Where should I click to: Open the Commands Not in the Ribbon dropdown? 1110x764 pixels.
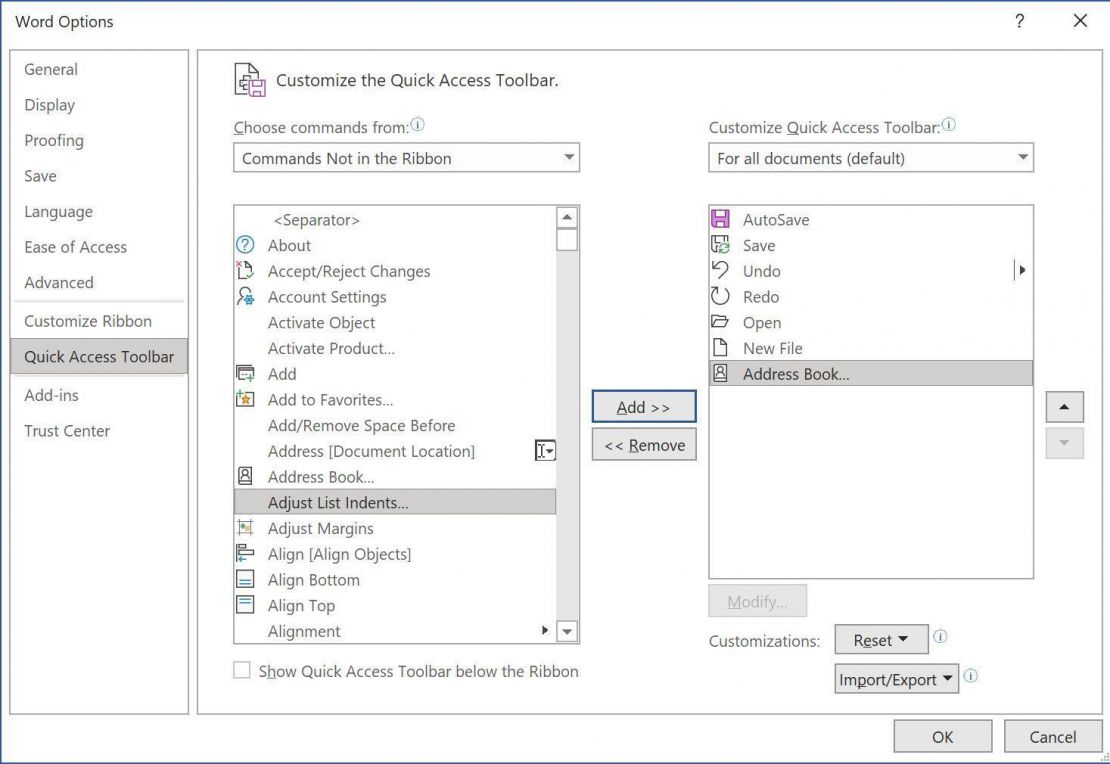406,157
